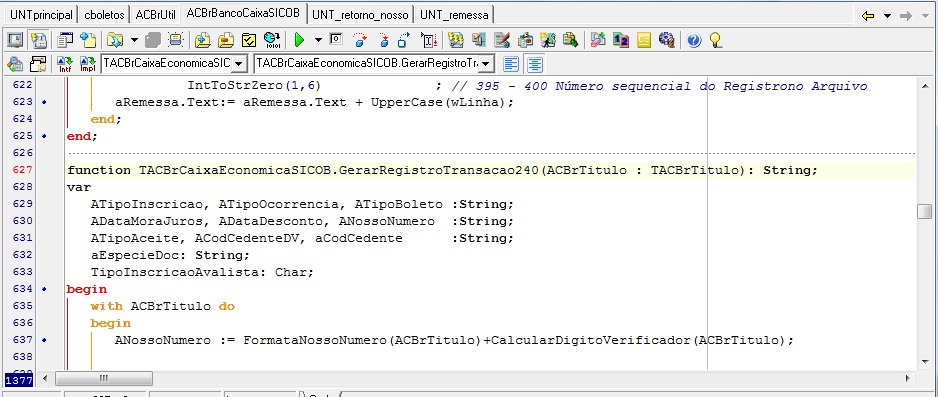
Task: Expand the run button dropdown arrow
Action: pyautogui.click(x=318, y=40)
